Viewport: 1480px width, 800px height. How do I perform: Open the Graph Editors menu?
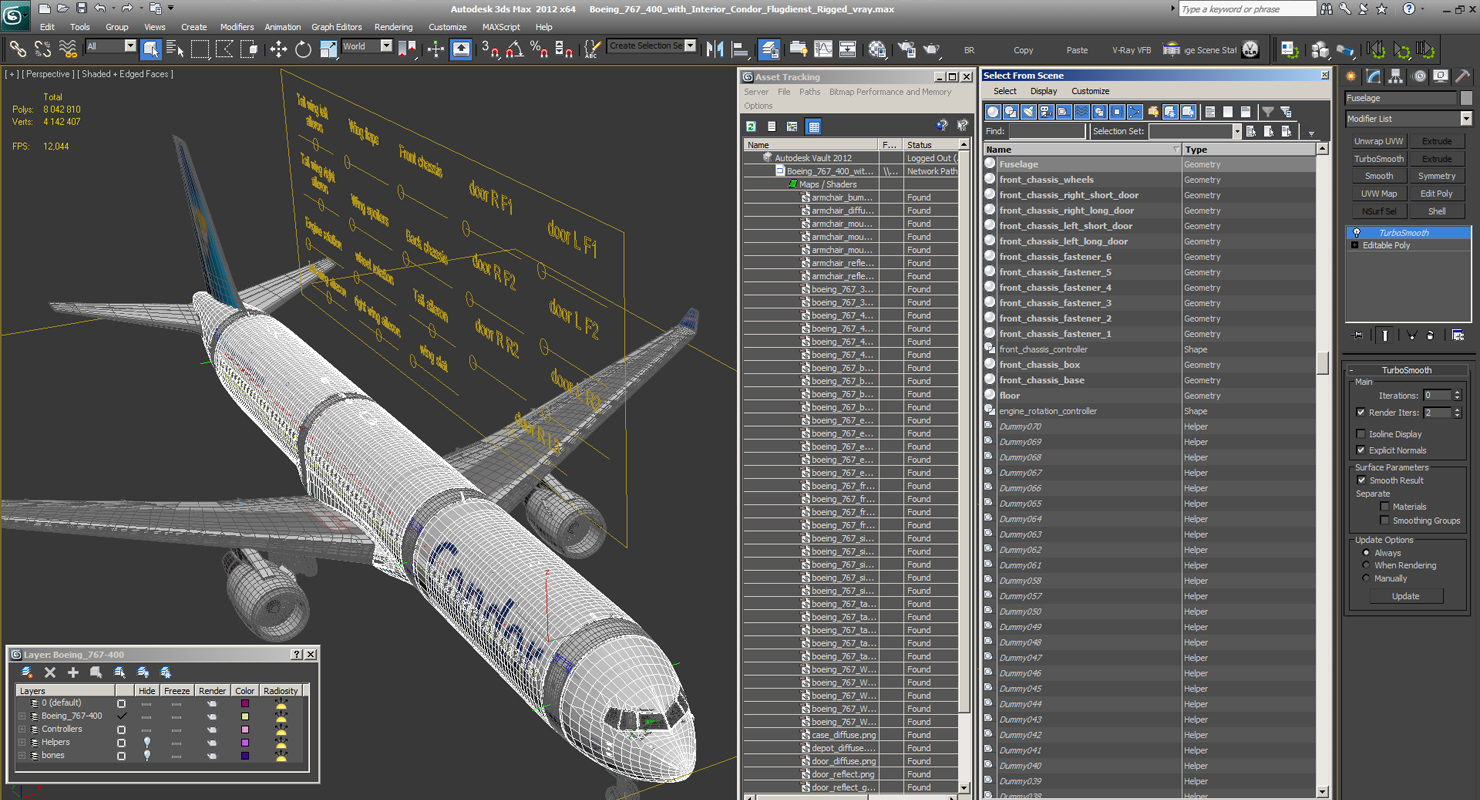[336, 27]
